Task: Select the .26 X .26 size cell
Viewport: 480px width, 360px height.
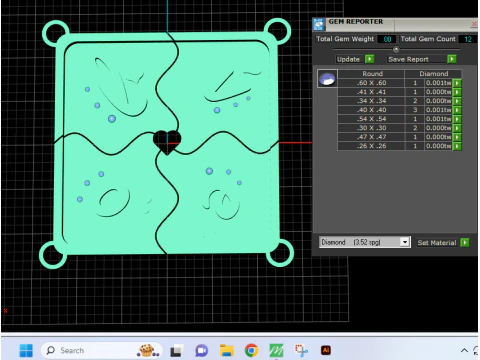Action: coord(371,146)
